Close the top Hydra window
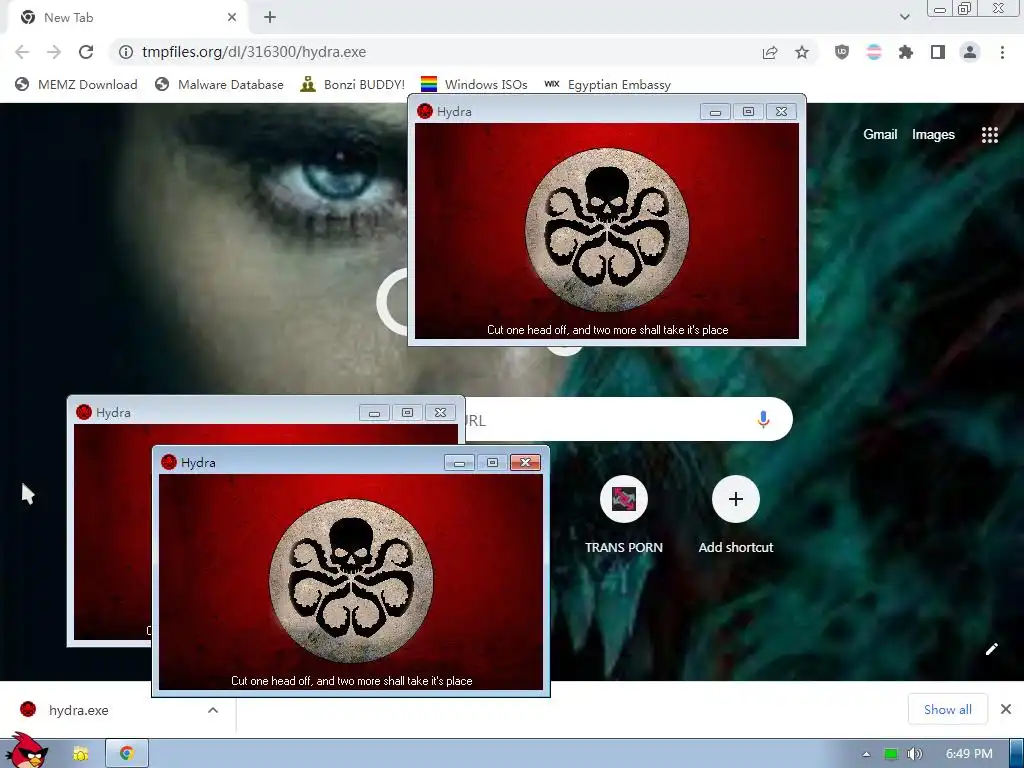 [x=781, y=112]
